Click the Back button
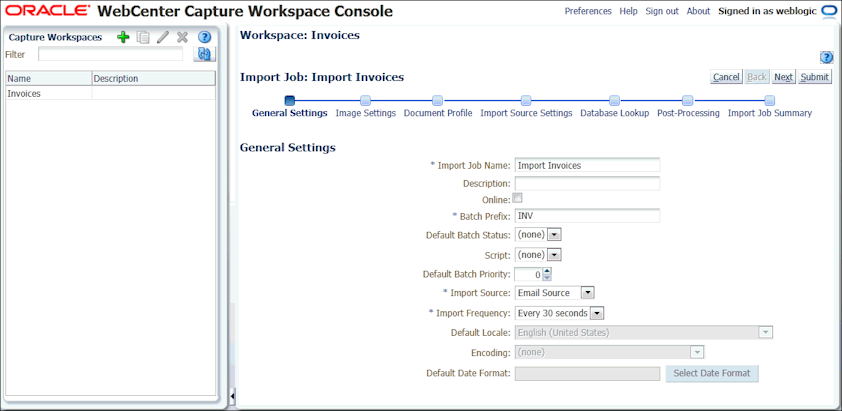The image size is (842, 411). click(757, 77)
